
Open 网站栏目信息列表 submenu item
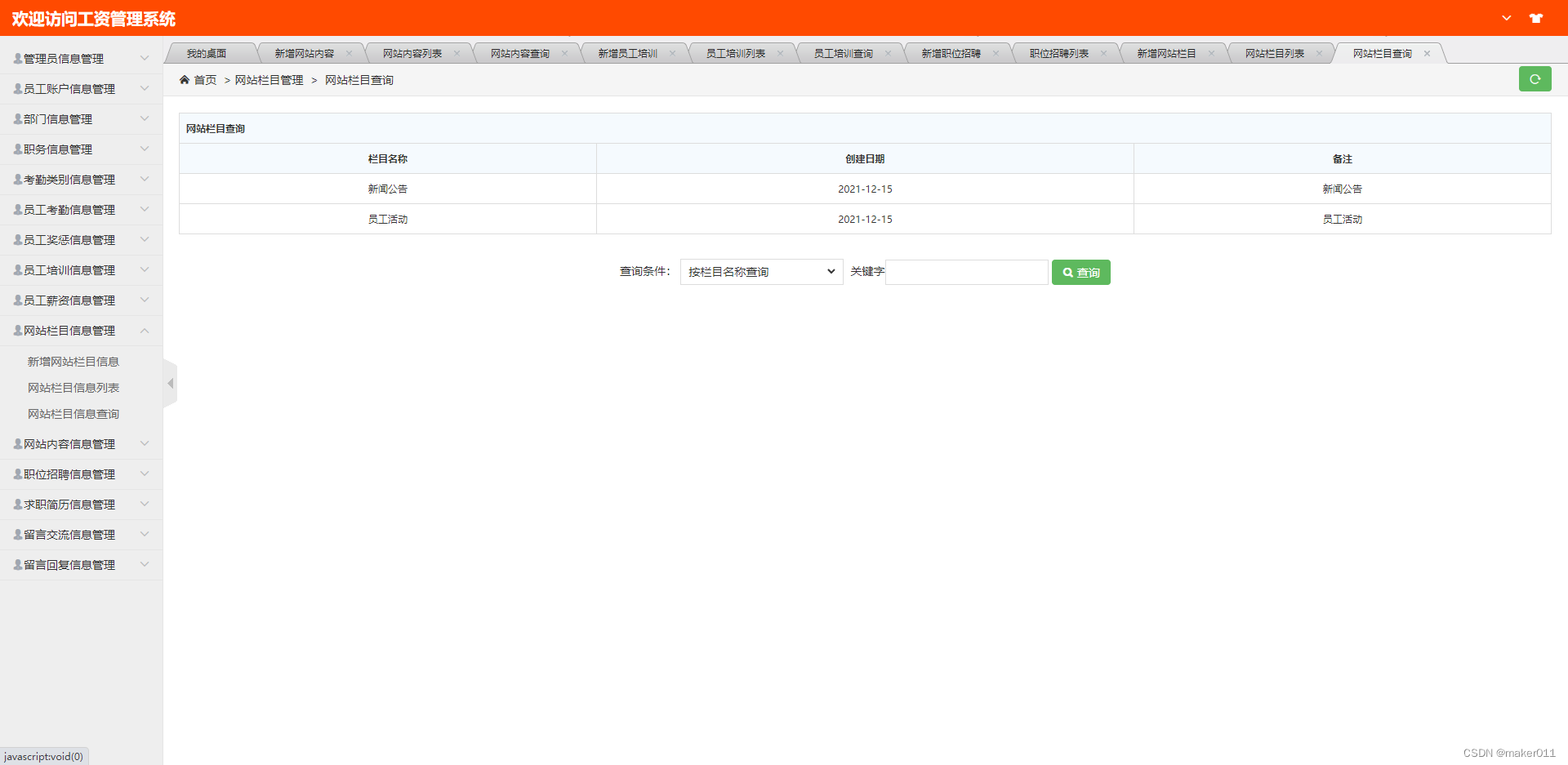pyautogui.click(x=73, y=388)
